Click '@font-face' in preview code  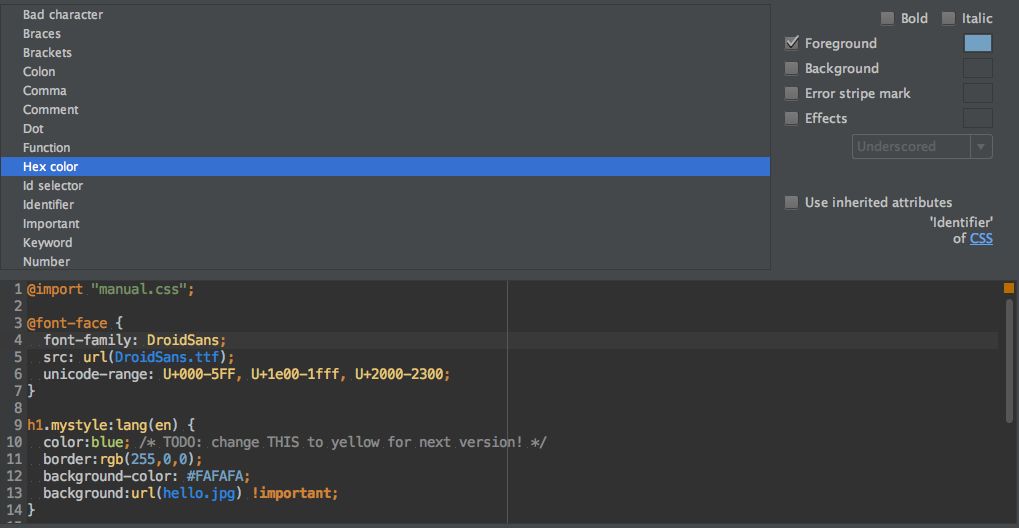click(67, 323)
